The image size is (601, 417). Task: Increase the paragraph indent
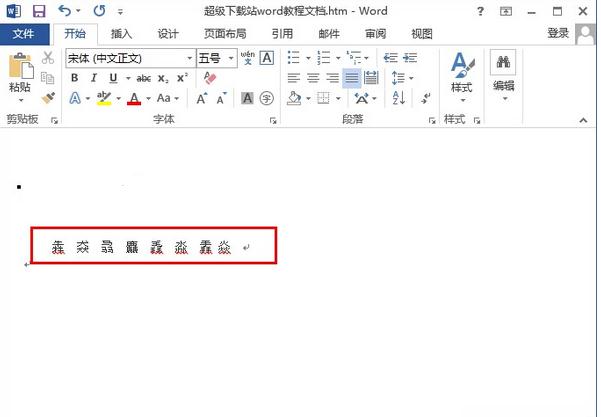pyautogui.click(x=410, y=58)
